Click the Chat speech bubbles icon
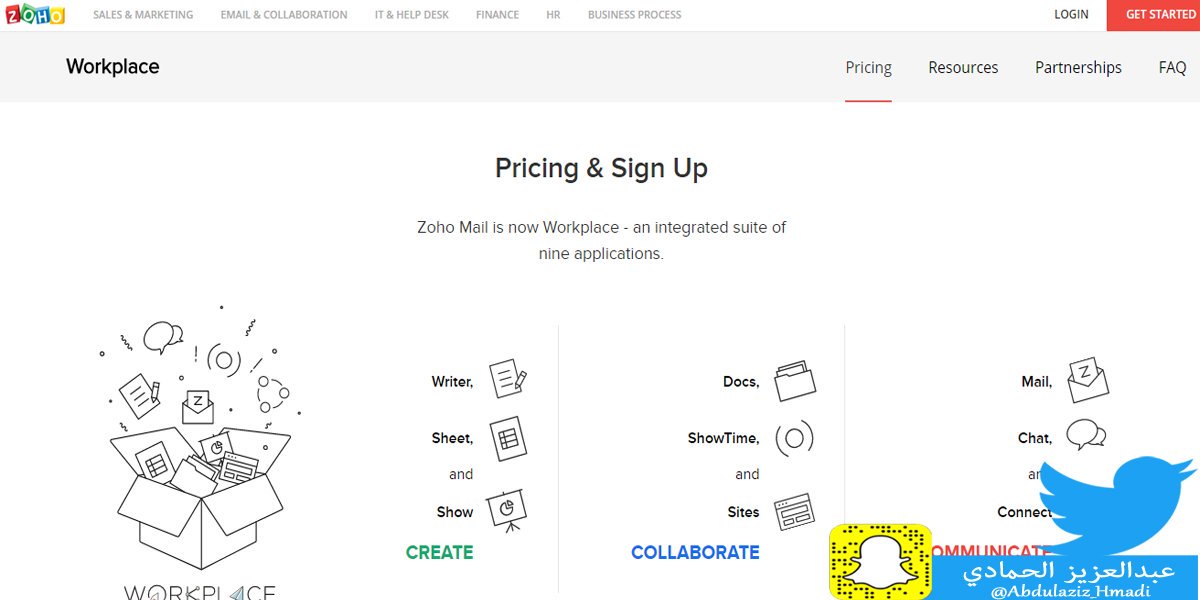 (1086, 436)
